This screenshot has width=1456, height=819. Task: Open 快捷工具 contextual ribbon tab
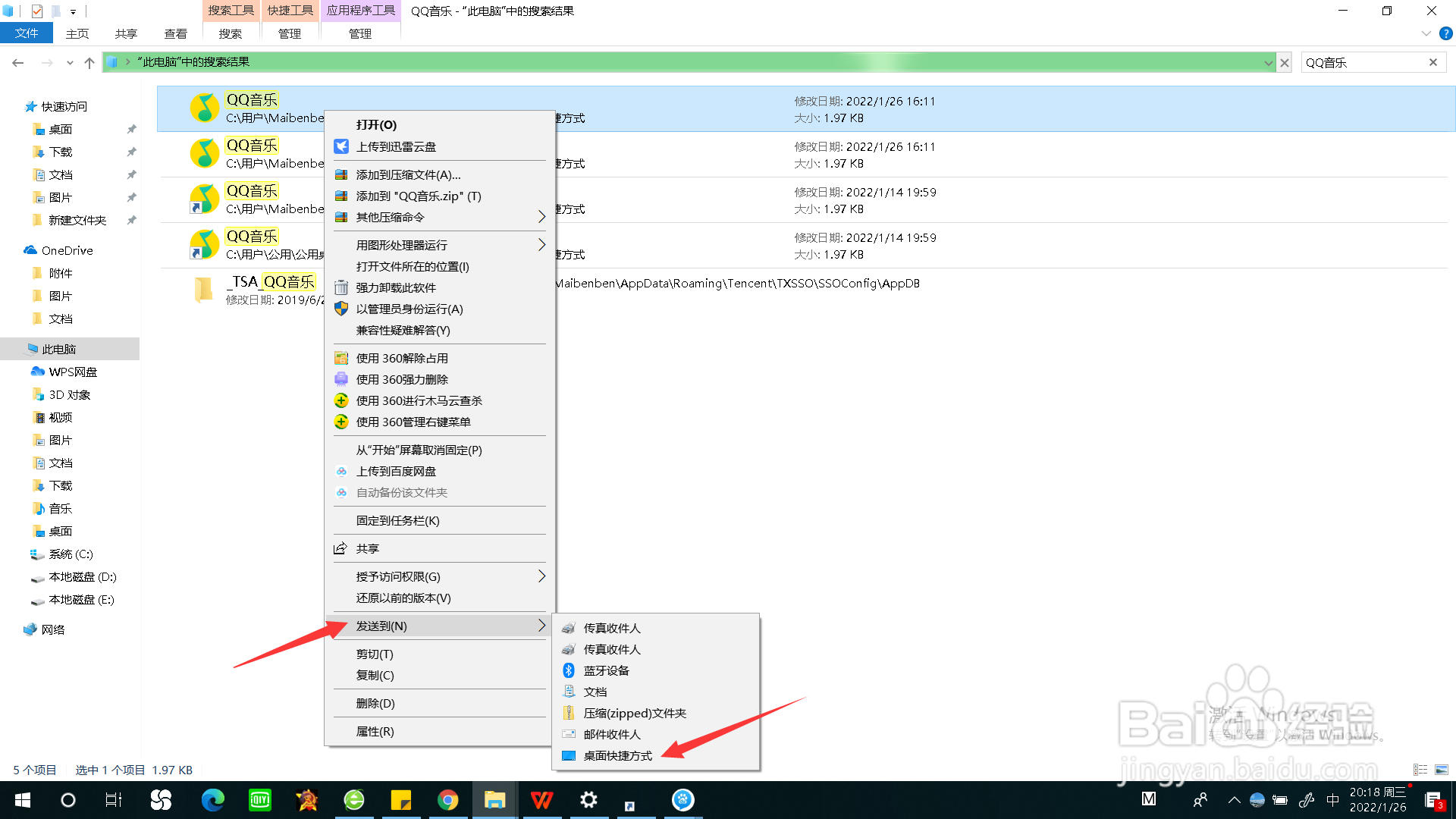pyautogui.click(x=290, y=11)
